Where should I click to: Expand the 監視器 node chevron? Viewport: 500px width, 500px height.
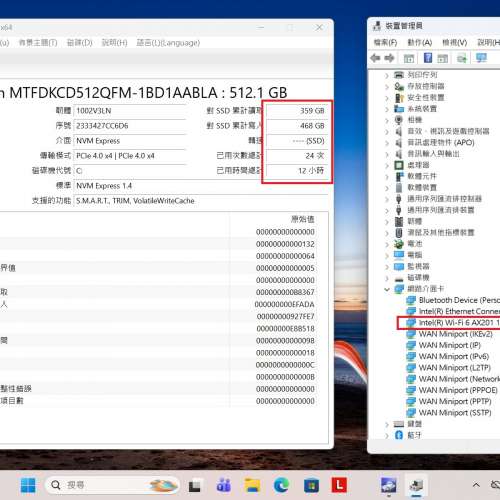pyautogui.click(x=387, y=267)
